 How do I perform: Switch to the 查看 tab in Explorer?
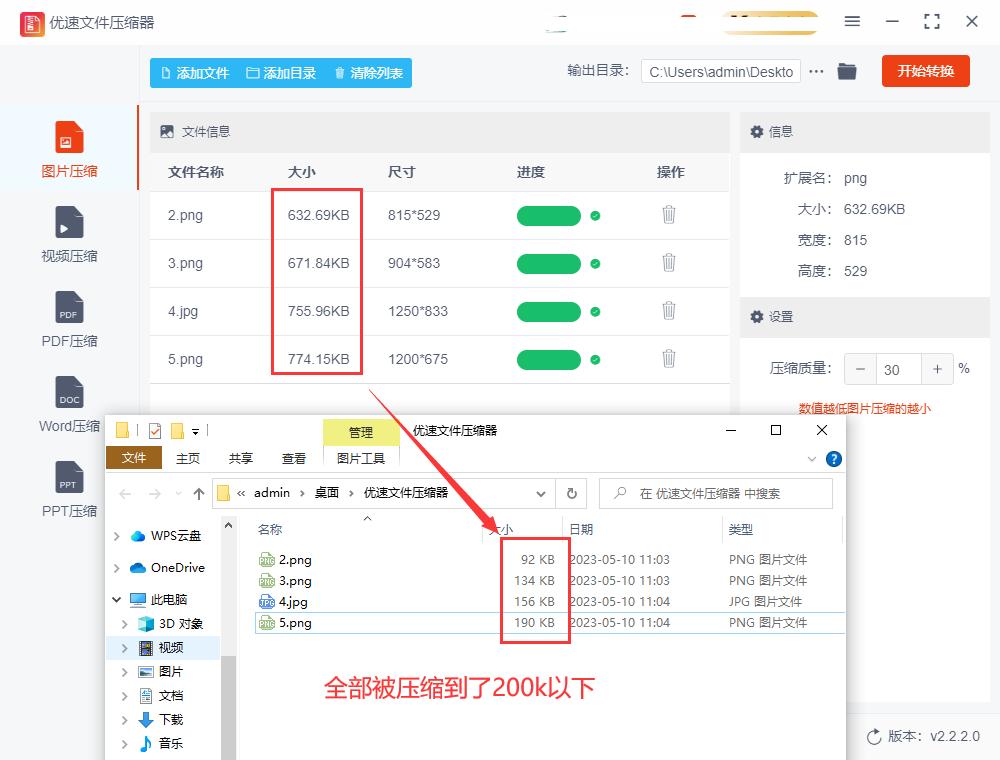tap(293, 459)
